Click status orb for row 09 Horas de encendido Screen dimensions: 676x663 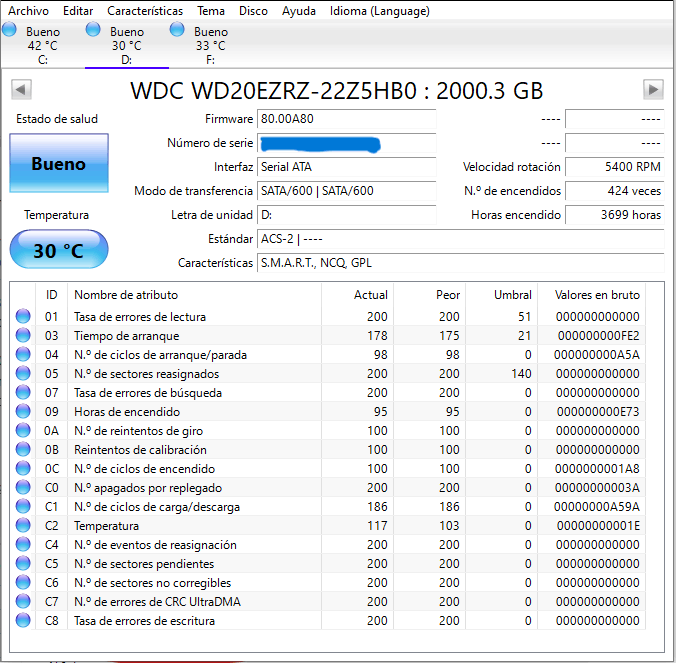[x=23, y=411]
